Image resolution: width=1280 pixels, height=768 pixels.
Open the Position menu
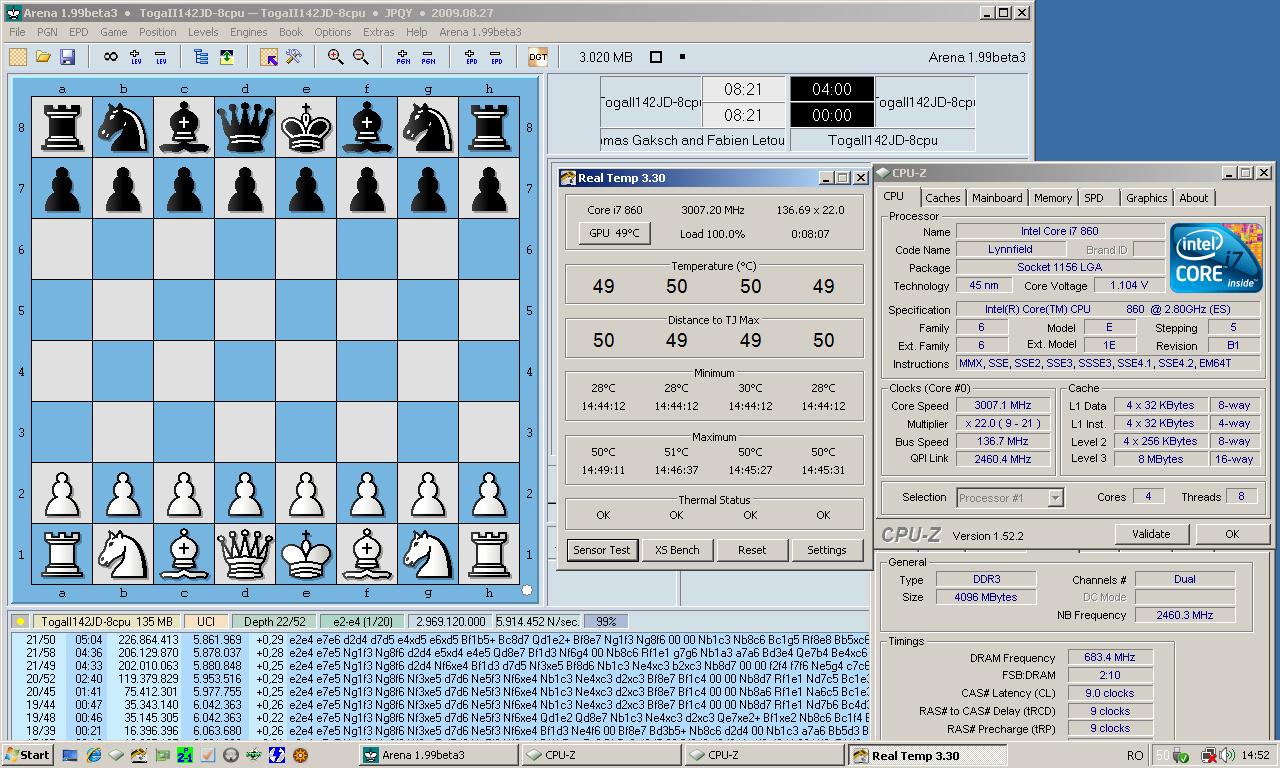[157, 32]
